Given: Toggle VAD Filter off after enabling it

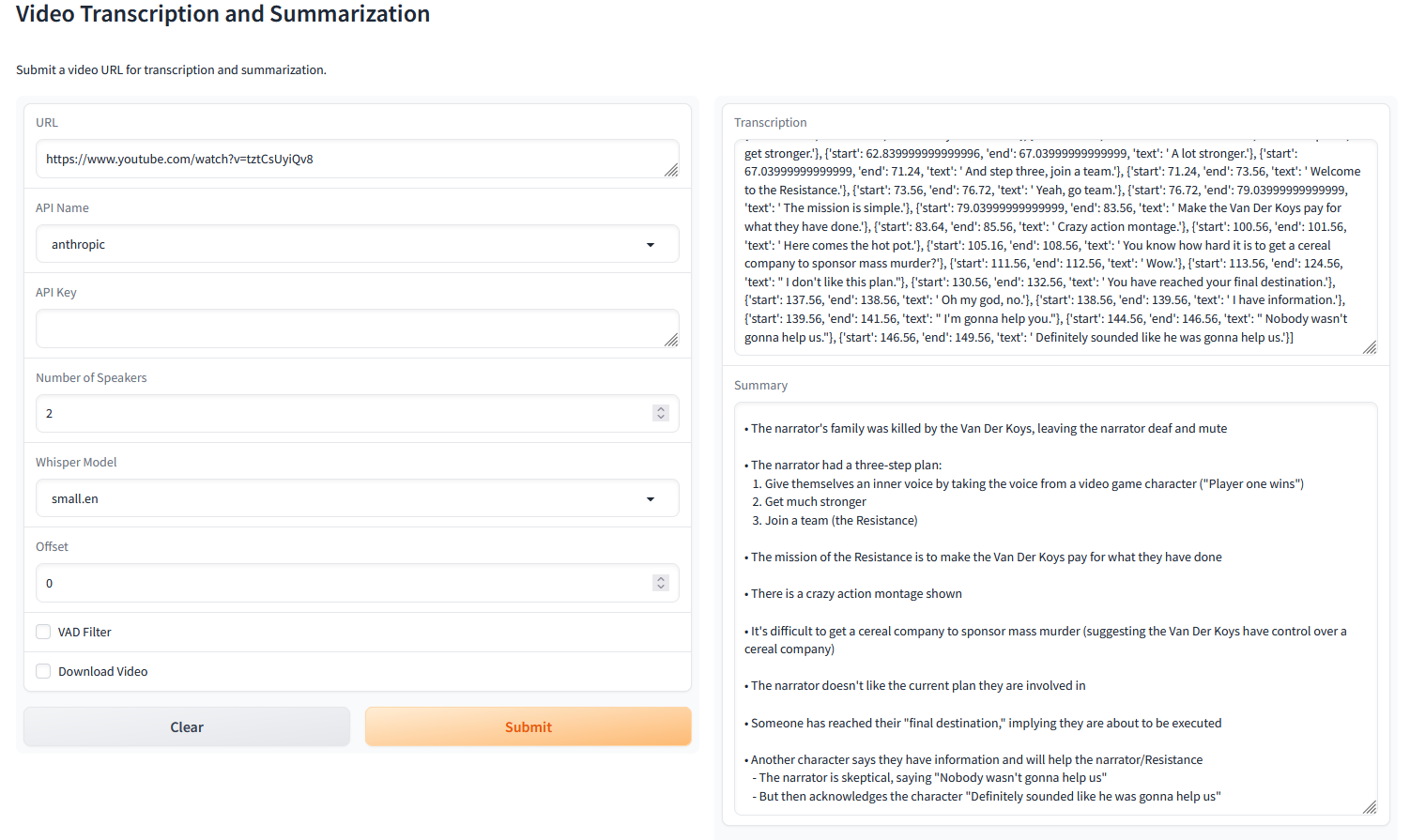Looking at the screenshot, I should coord(43,631).
